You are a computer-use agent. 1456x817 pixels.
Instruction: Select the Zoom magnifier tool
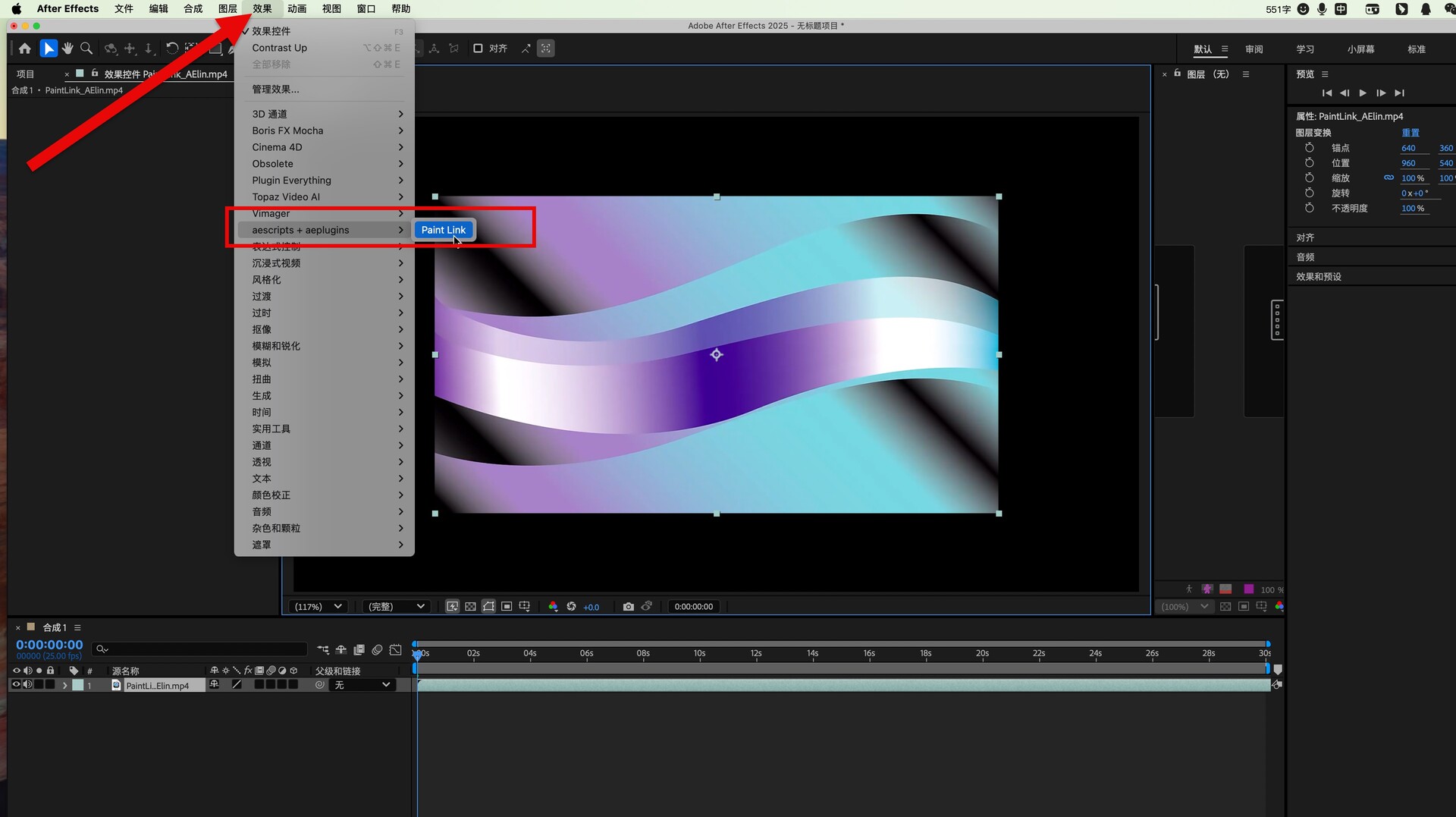coord(86,49)
